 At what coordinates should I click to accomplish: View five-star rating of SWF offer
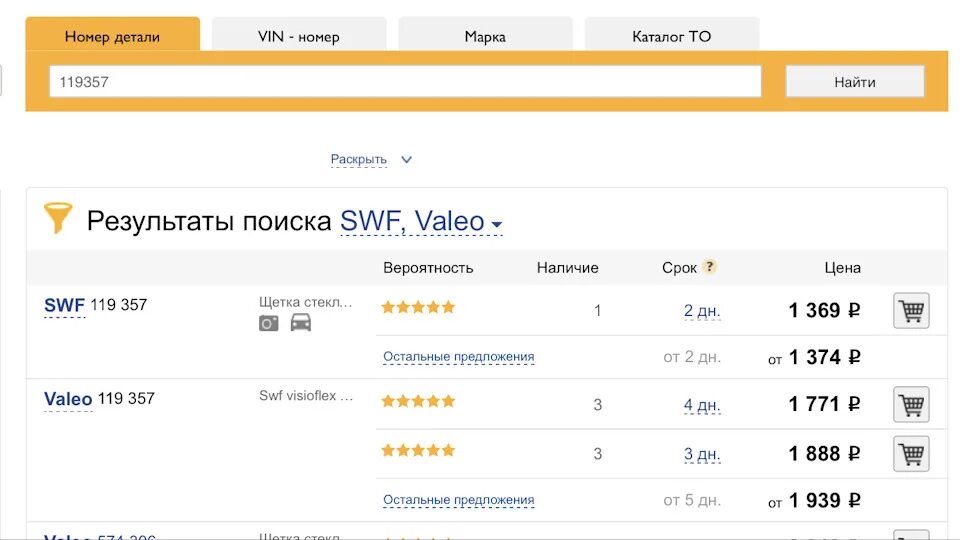click(418, 307)
